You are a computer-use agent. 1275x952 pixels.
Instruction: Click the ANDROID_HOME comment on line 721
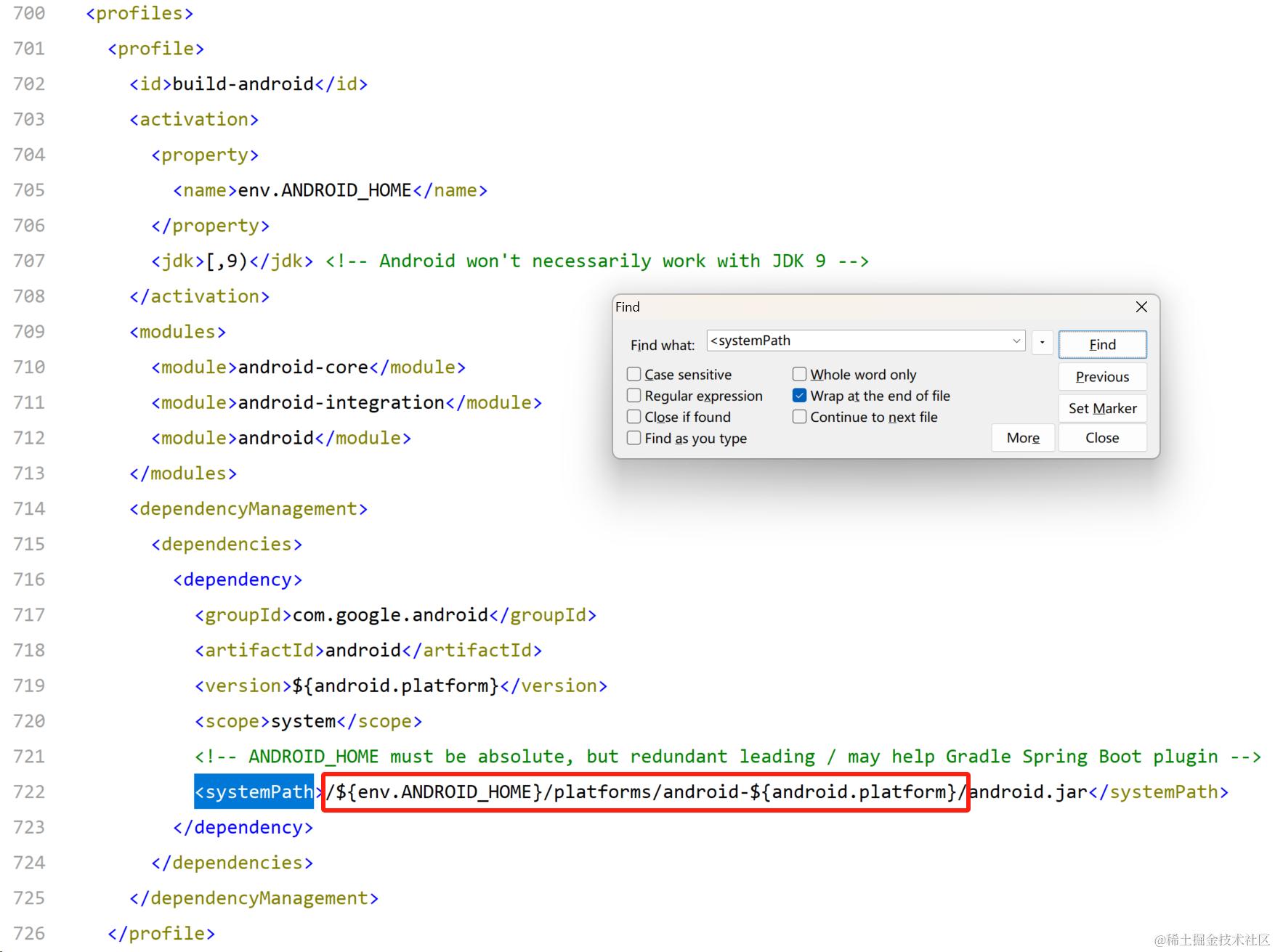click(728, 757)
